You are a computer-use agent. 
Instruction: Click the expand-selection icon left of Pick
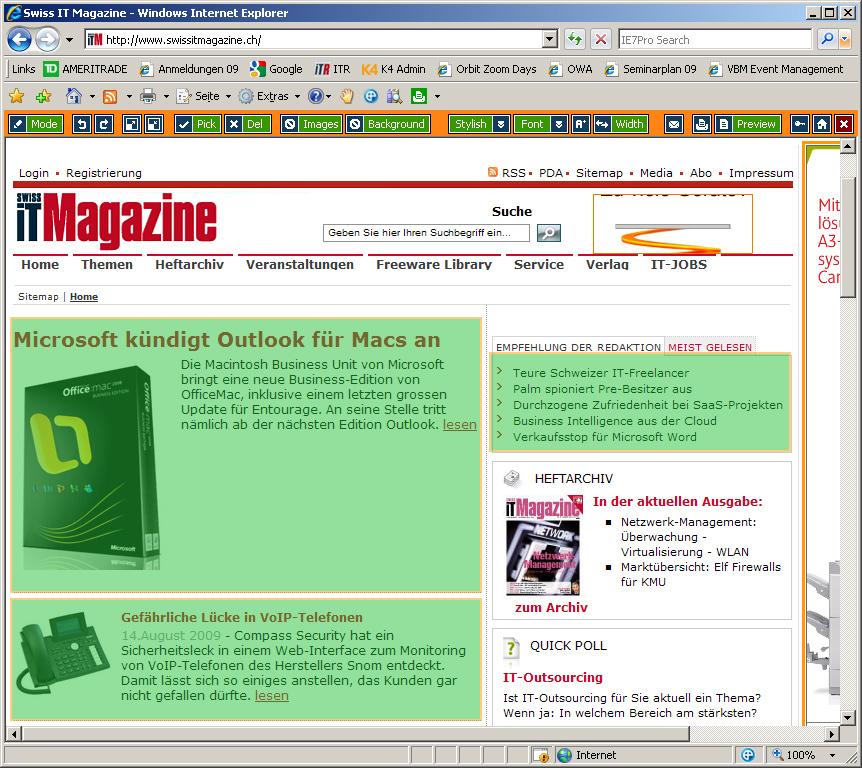click(132, 124)
